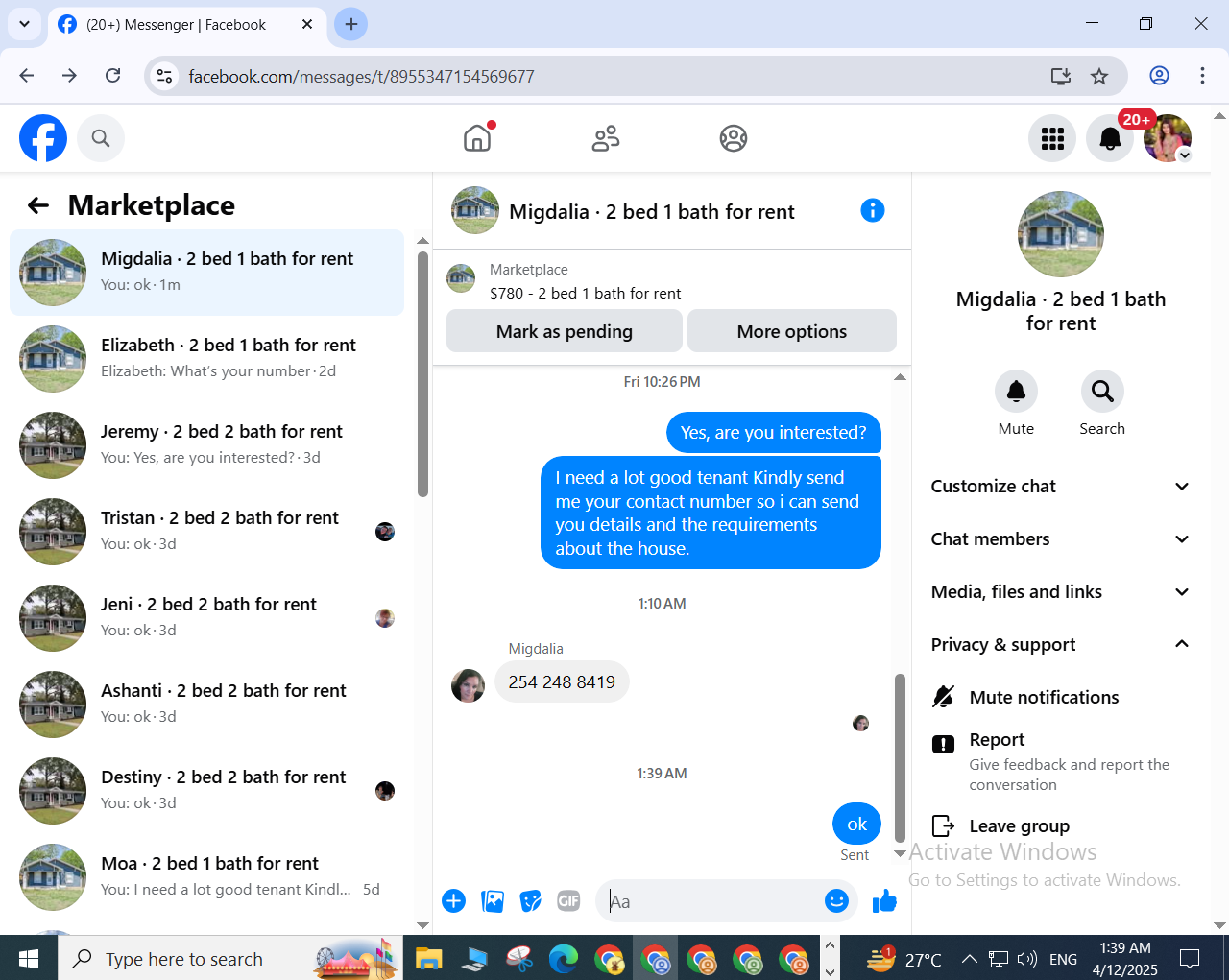1229x980 pixels.
Task: Open the Groups icon in top navigation
Action: [734, 138]
